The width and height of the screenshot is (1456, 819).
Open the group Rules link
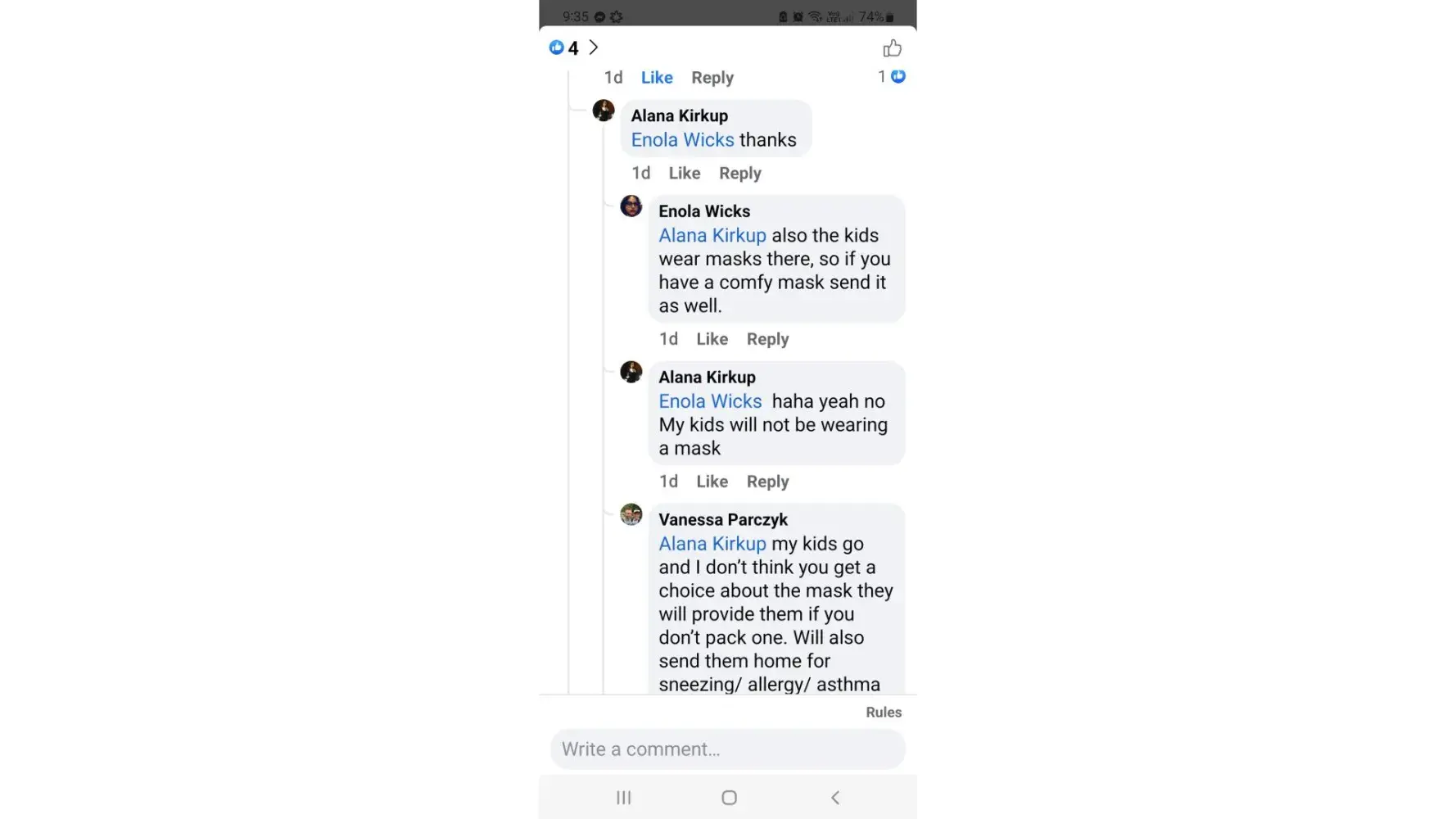[884, 713]
